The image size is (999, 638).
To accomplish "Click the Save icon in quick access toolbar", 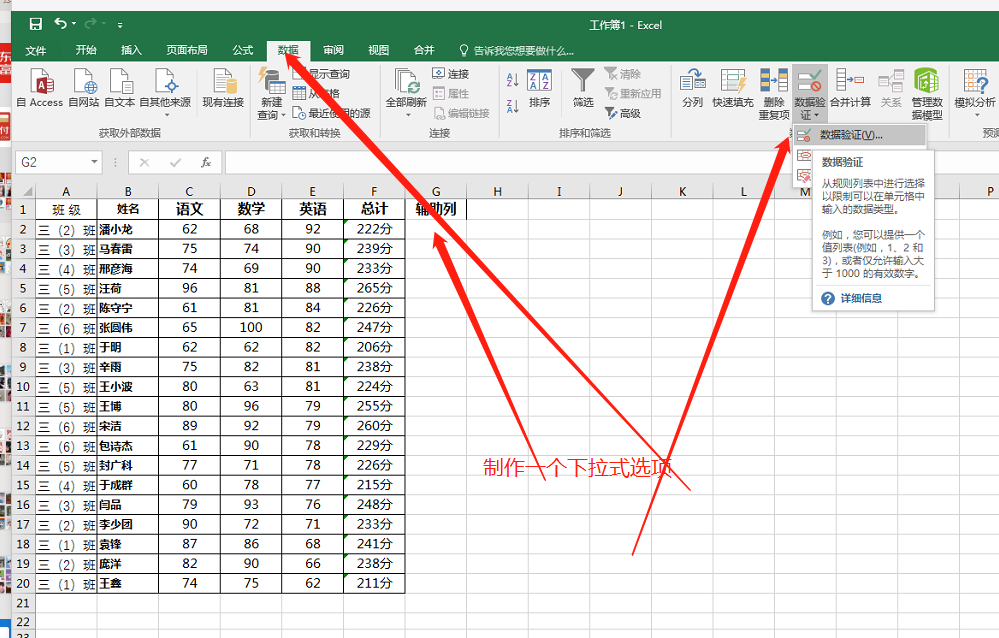I will pyautogui.click(x=36, y=24).
